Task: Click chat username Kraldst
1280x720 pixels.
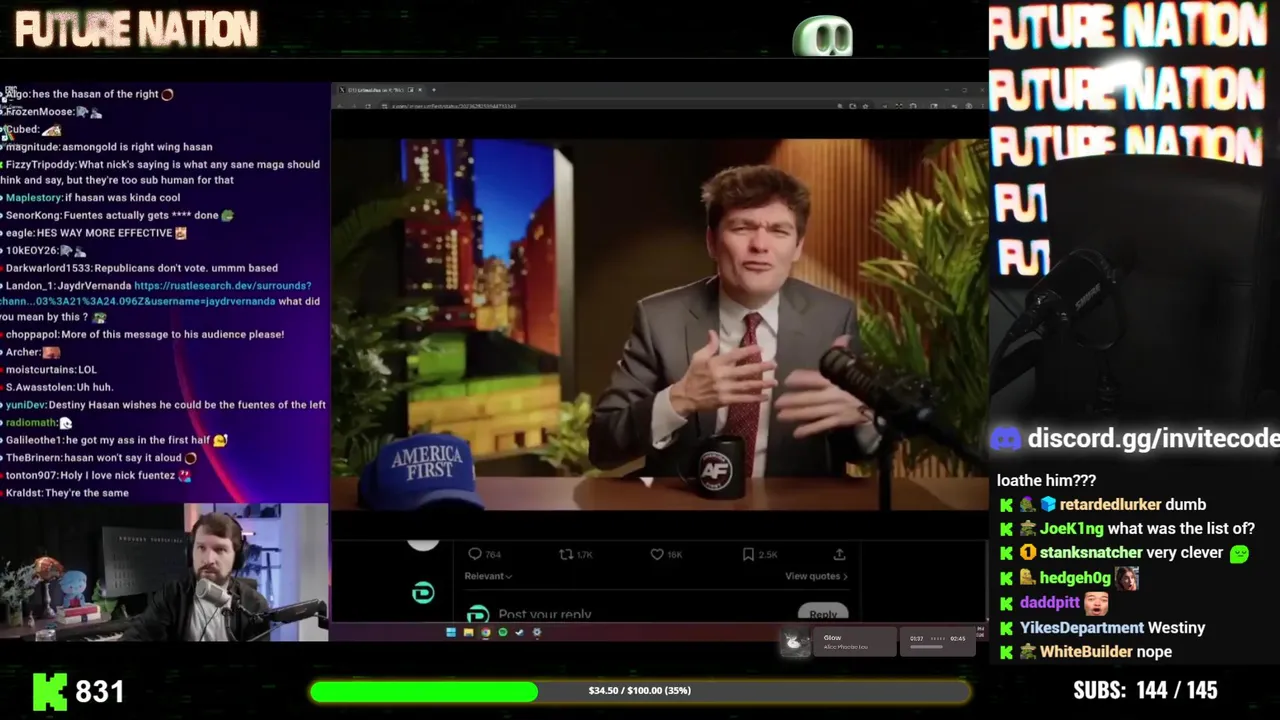Action: 24,492
